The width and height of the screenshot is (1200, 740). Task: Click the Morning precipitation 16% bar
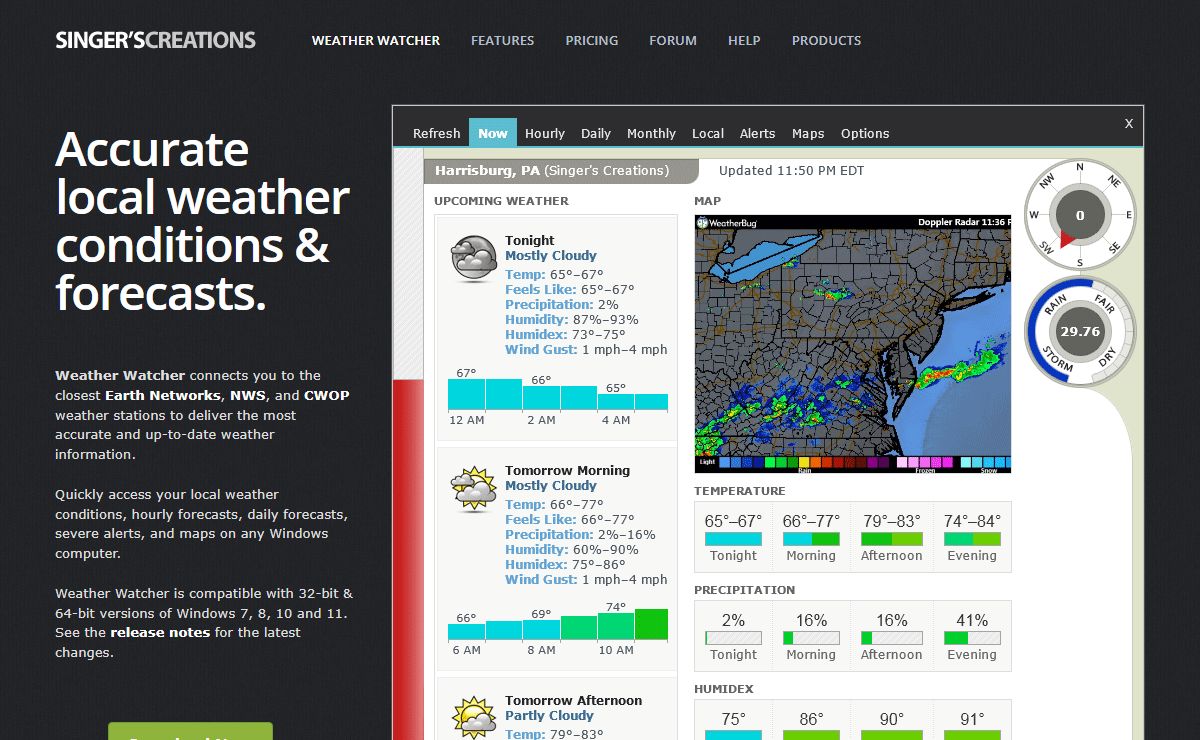[811, 637]
